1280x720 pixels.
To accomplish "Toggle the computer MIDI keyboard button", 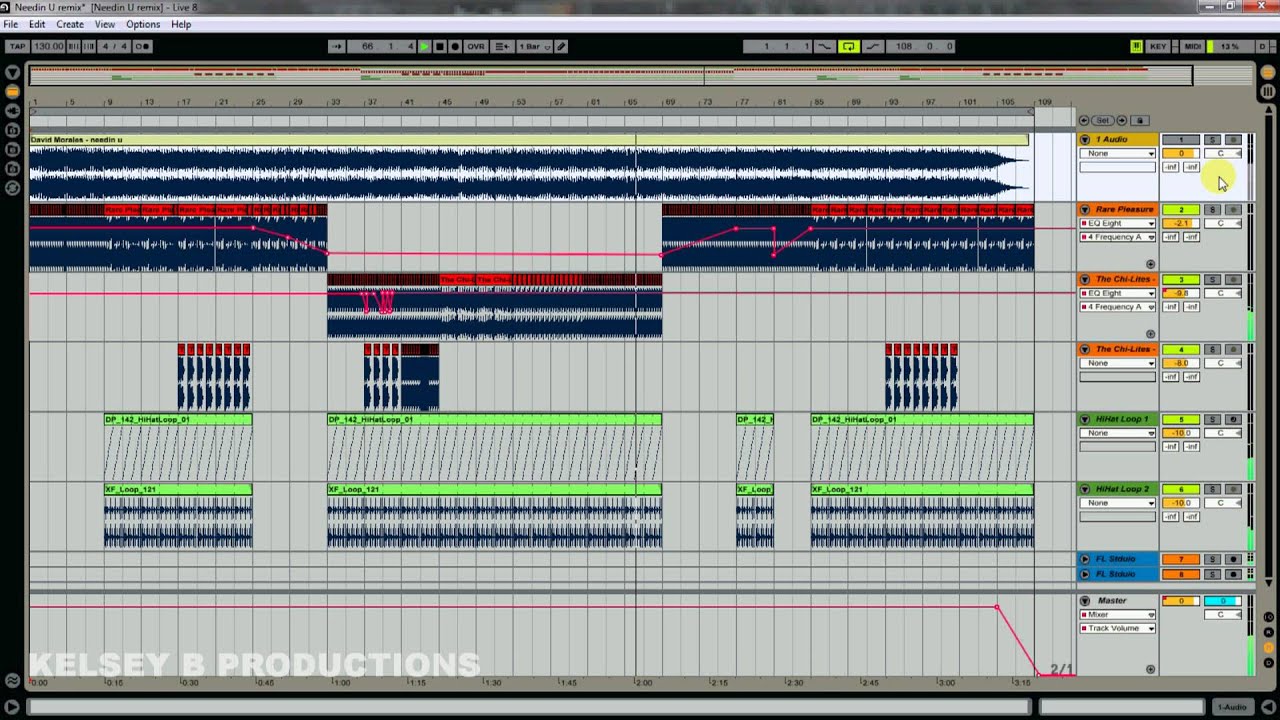I will 1136,46.
